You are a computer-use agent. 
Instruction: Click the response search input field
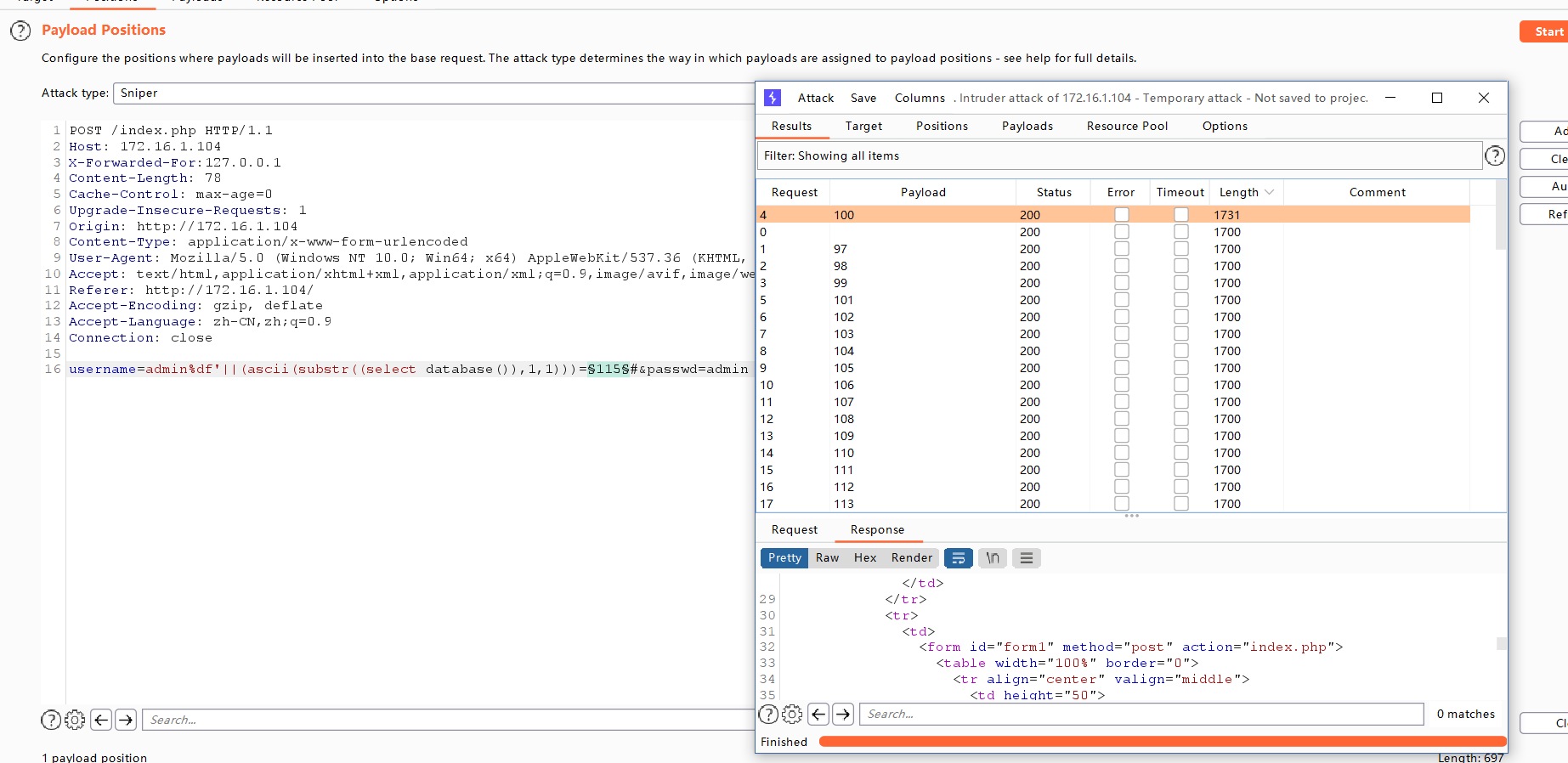pyautogui.click(x=1141, y=714)
